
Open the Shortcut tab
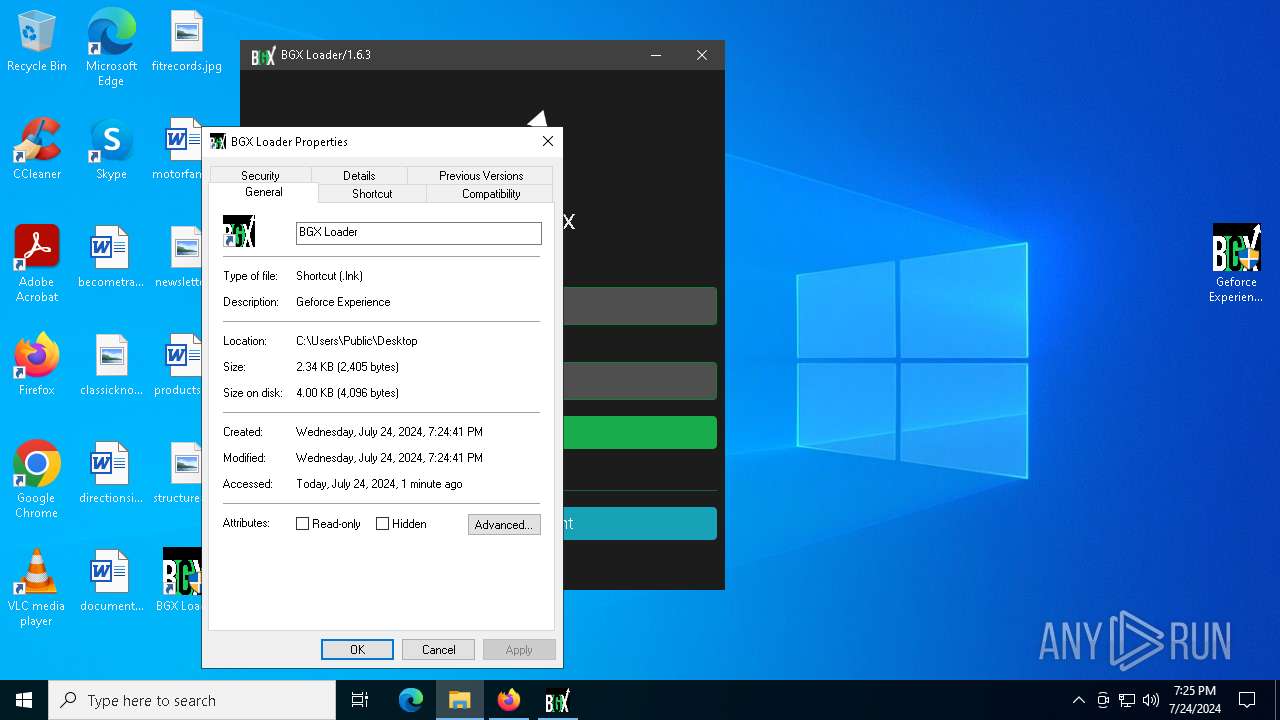tap(372, 194)
